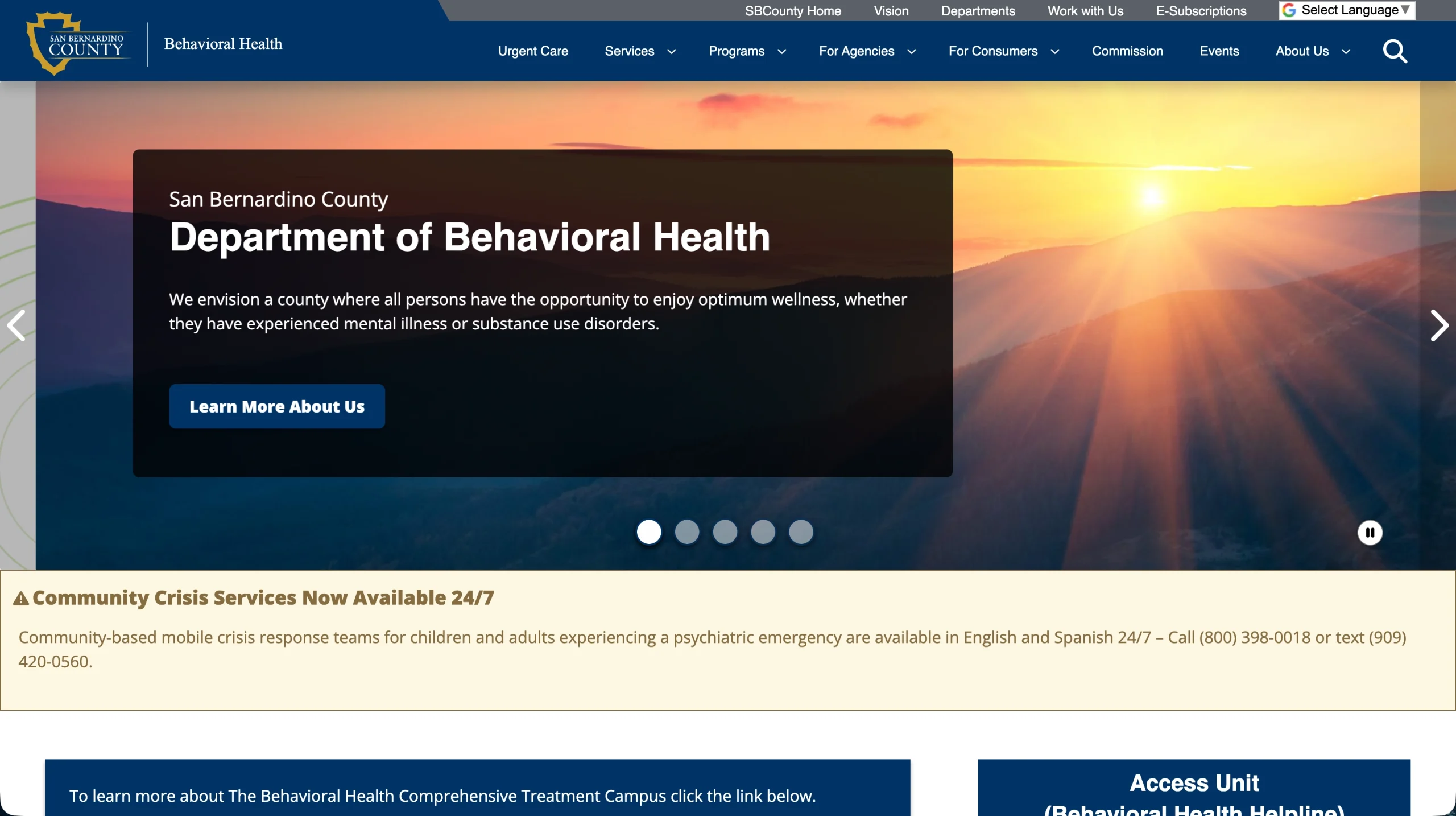Click the About Us menu label
1456x816 pixels.
pos(1302,51)
